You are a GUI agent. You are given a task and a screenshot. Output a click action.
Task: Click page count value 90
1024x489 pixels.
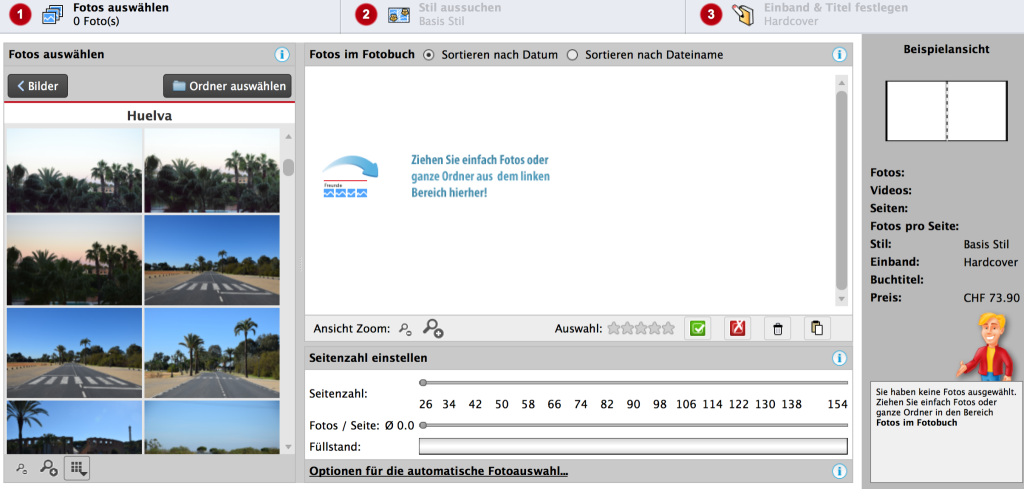tap(633, 404)
